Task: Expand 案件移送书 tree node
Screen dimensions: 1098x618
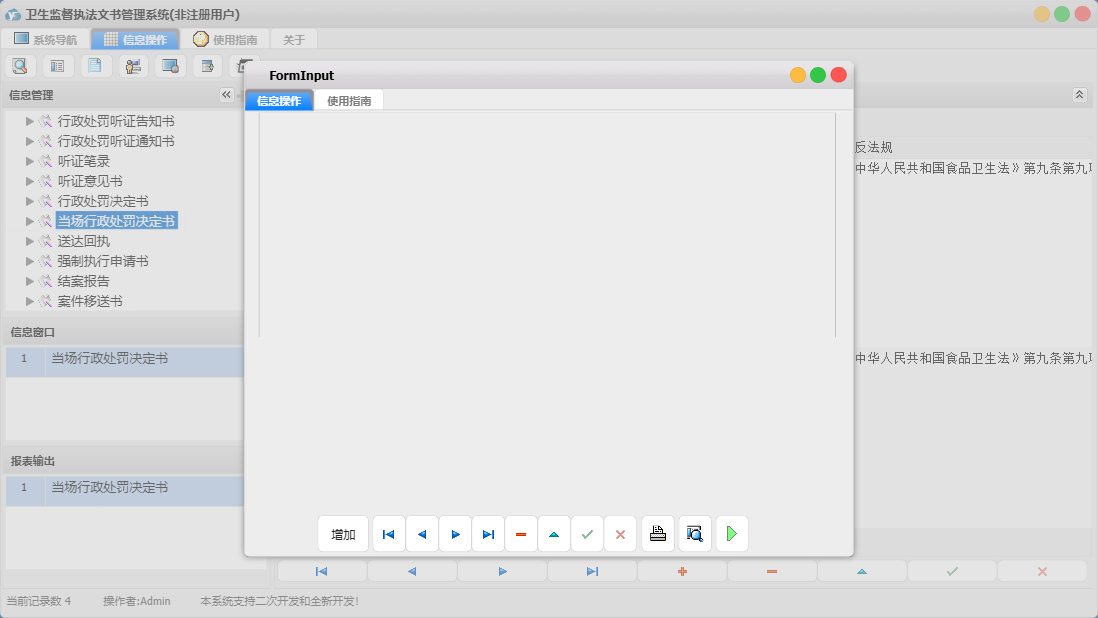Action: [29, 301]
